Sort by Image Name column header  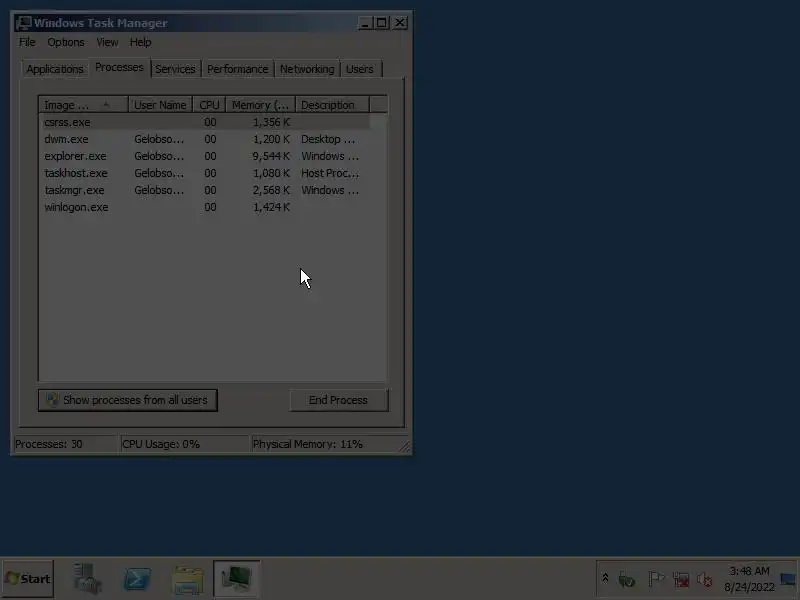click(x=83, y=105)
